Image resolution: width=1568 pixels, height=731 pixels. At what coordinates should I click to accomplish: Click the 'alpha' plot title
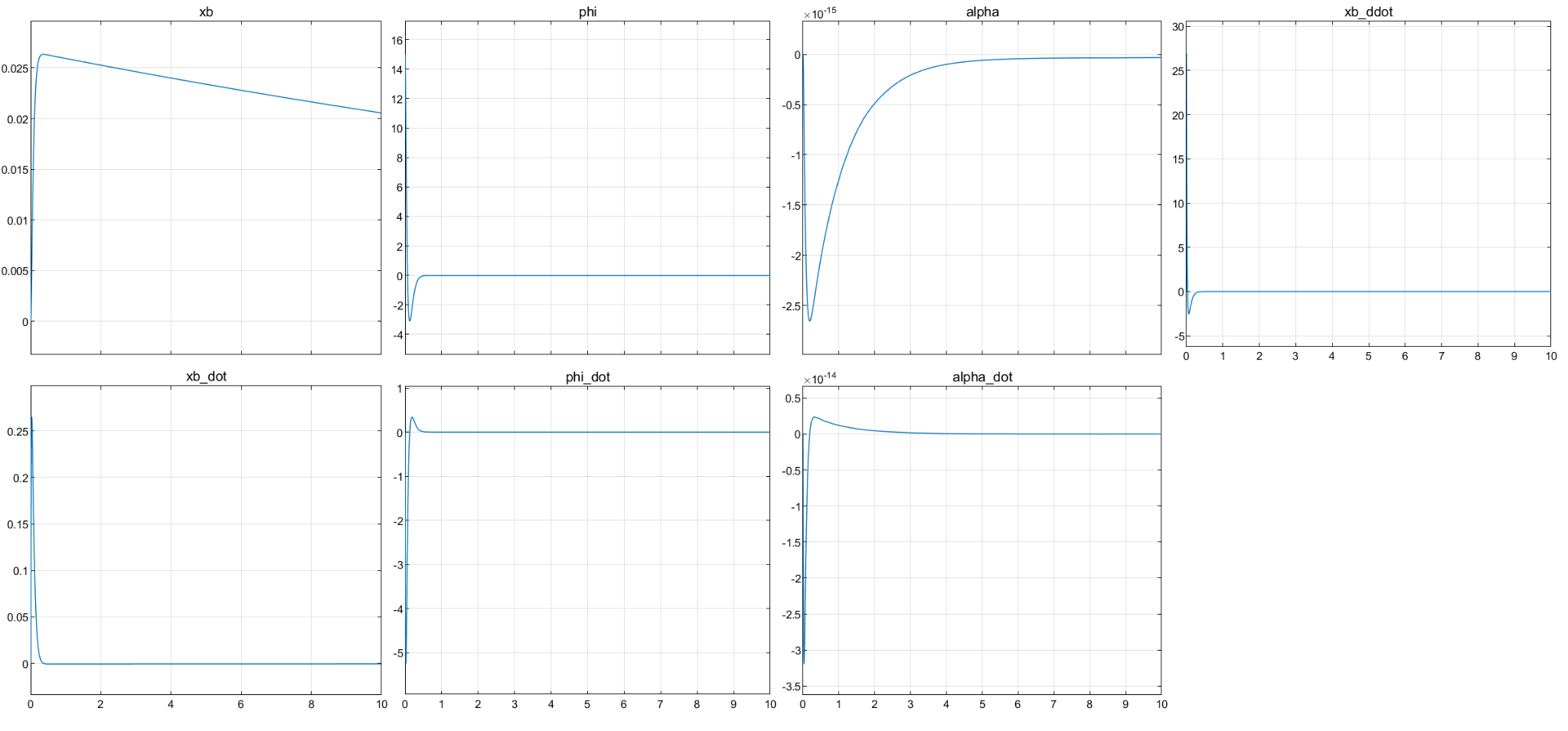(982, 11)
